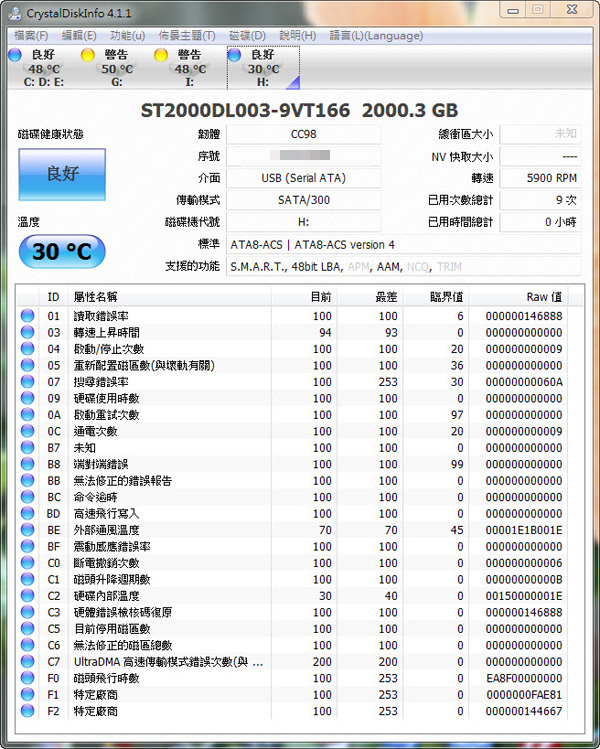Click status icon of attribute B8 row
Viewport: 600px width, 749px height.
[28, 464]
